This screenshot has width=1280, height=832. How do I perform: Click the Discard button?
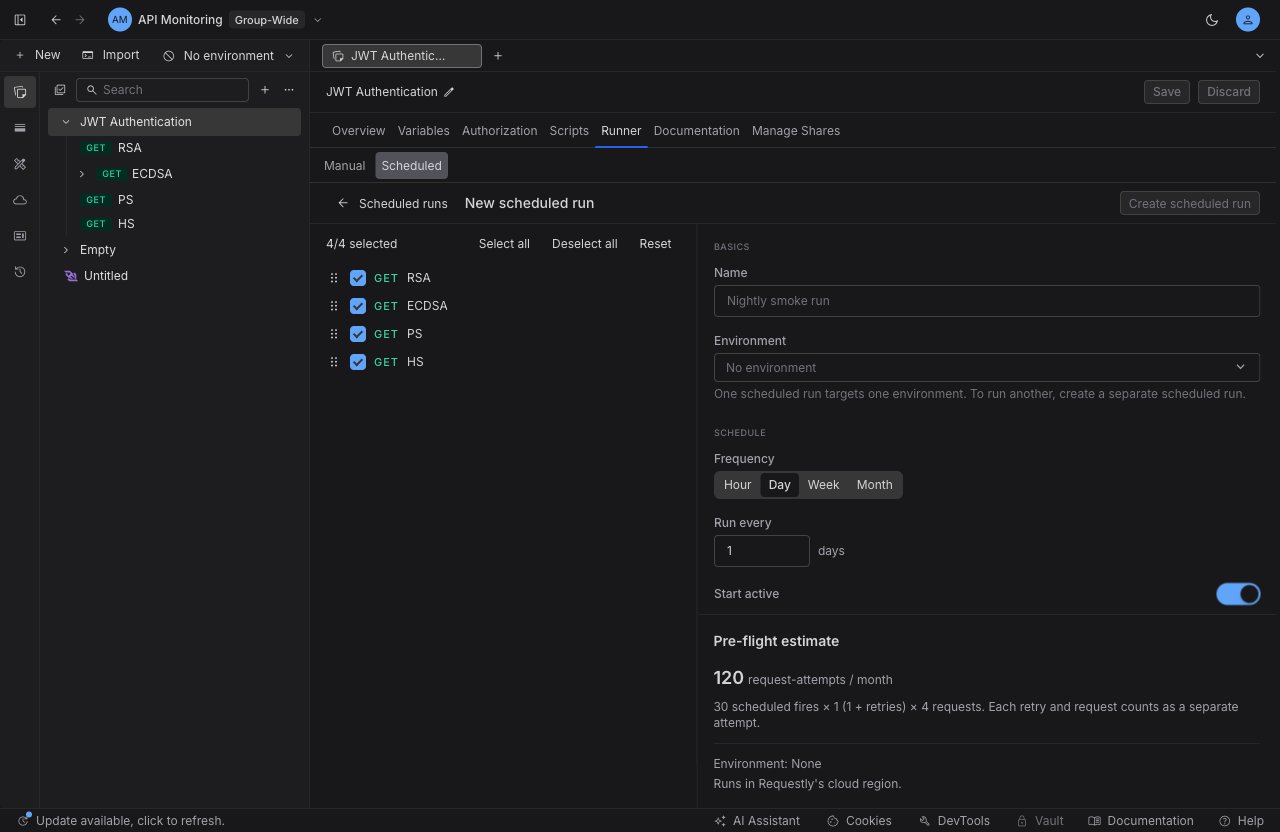click(x=1229, y=92)
